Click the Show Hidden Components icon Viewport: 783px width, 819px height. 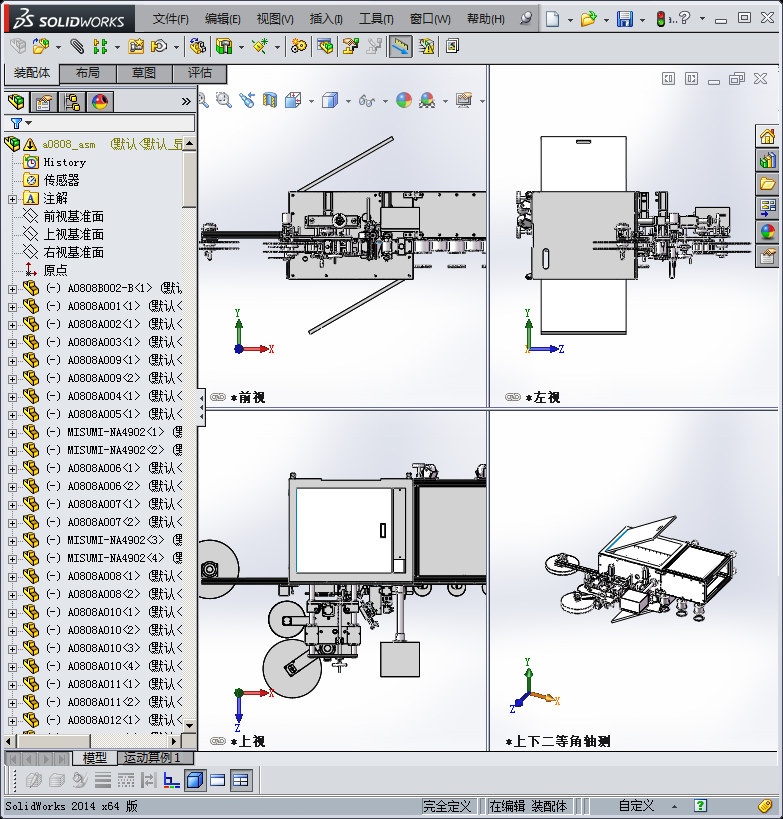tap(197, 46)
